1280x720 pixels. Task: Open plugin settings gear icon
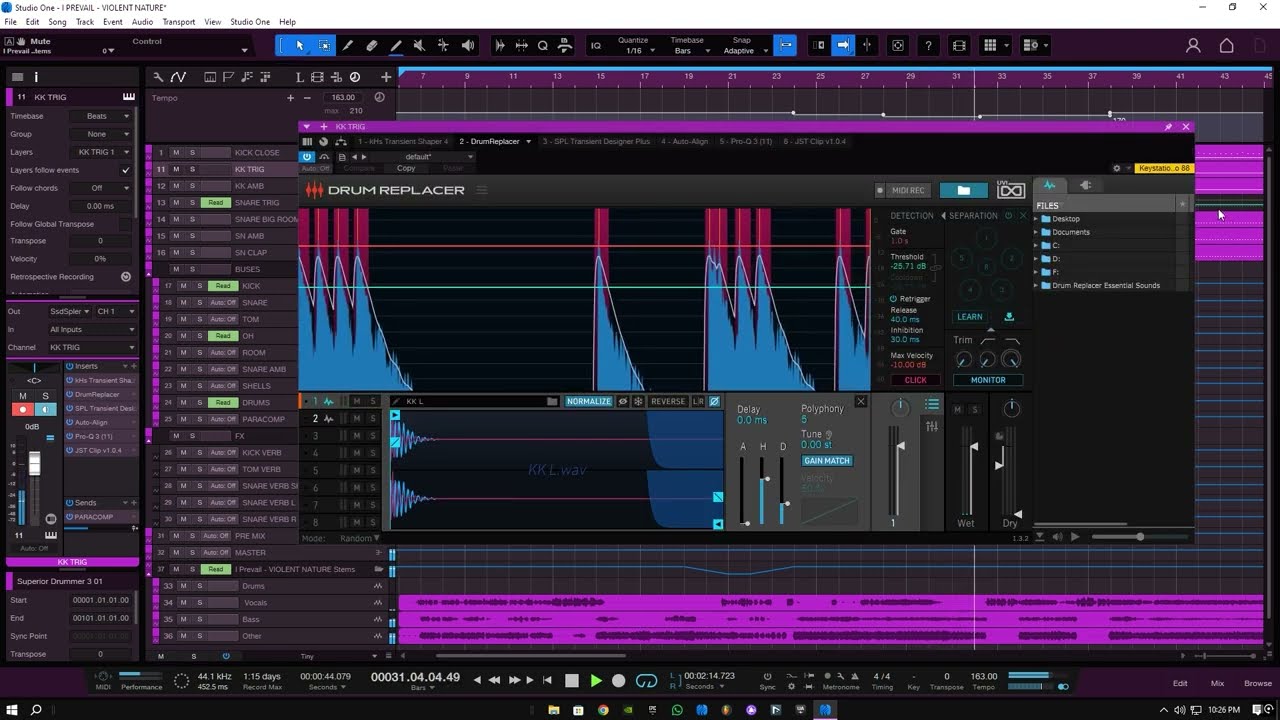1117,168
